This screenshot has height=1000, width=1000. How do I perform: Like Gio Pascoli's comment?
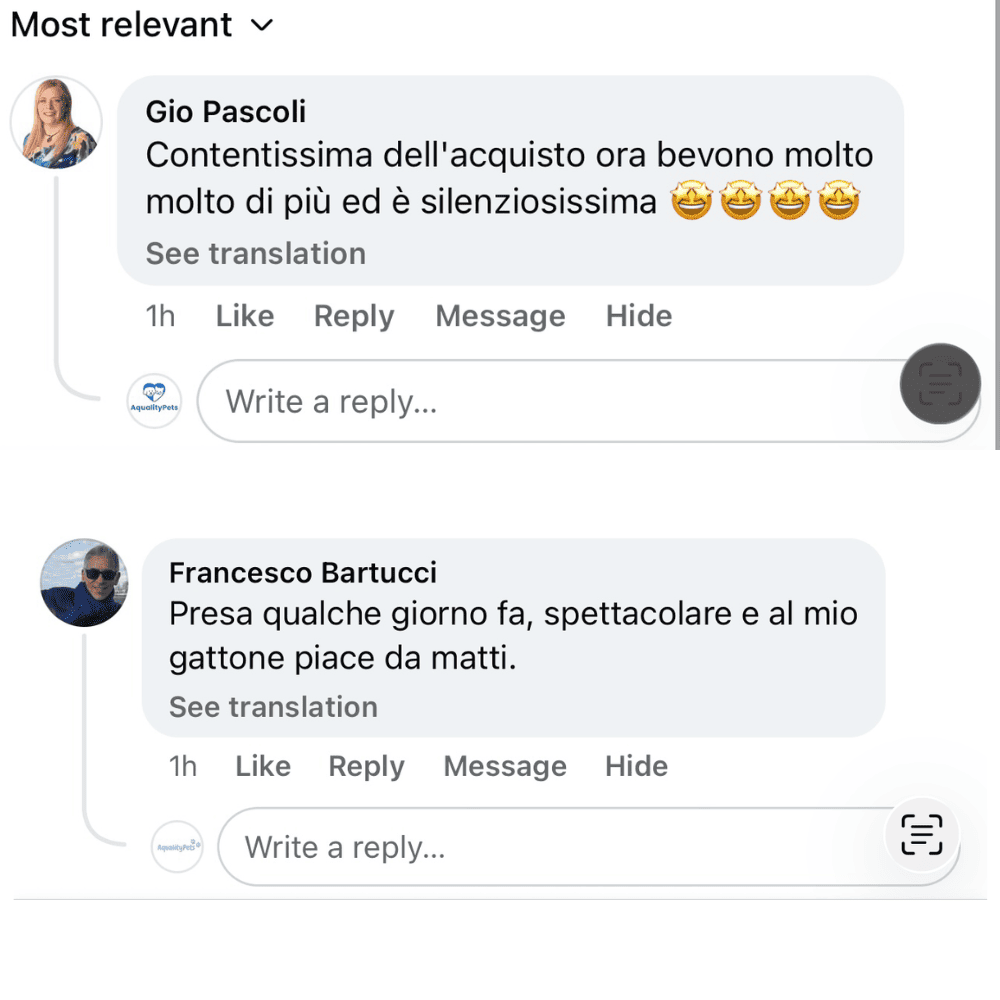[x=244, y=316]
